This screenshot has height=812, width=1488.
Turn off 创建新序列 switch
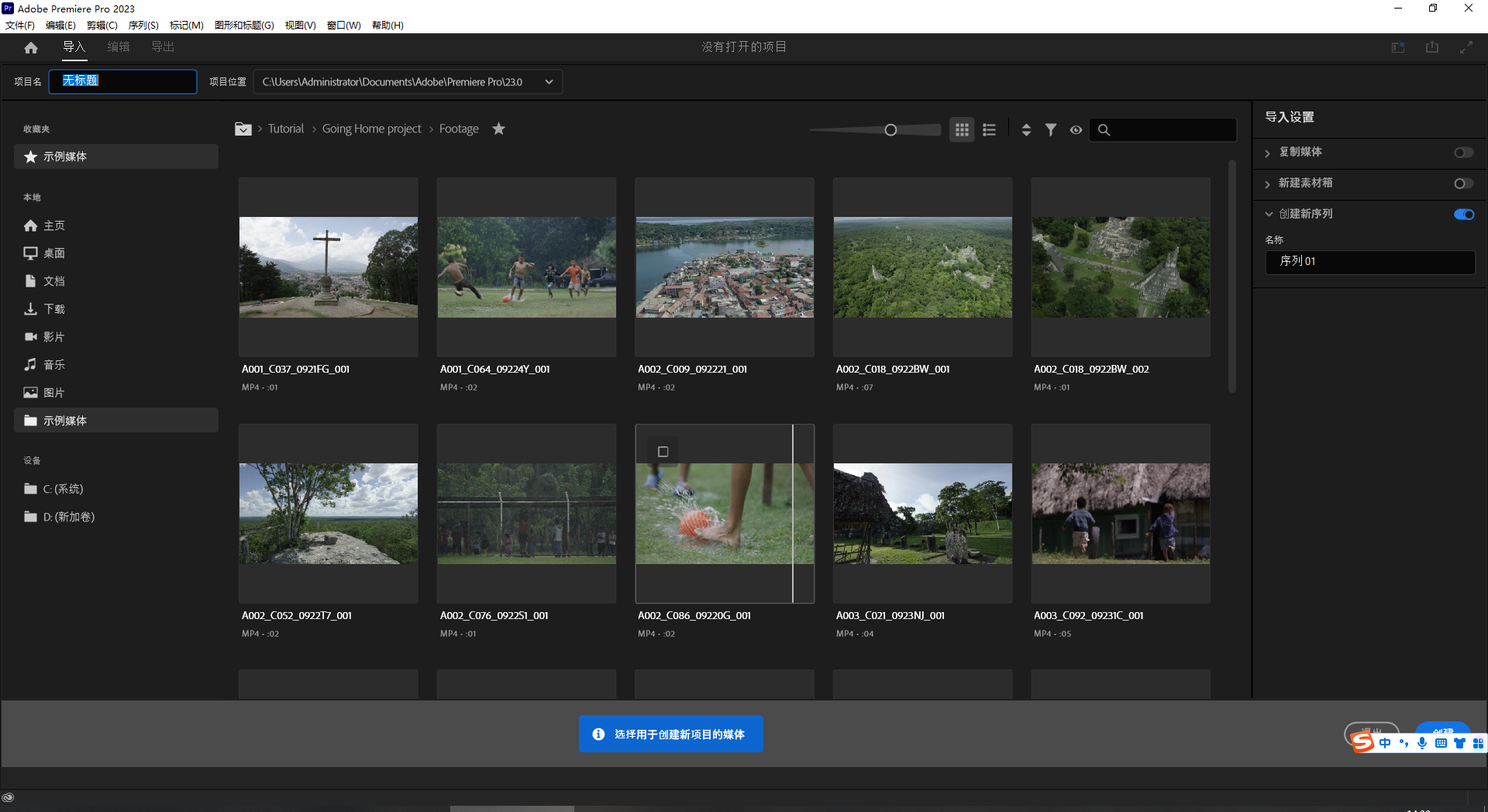tap(1464, 215)
